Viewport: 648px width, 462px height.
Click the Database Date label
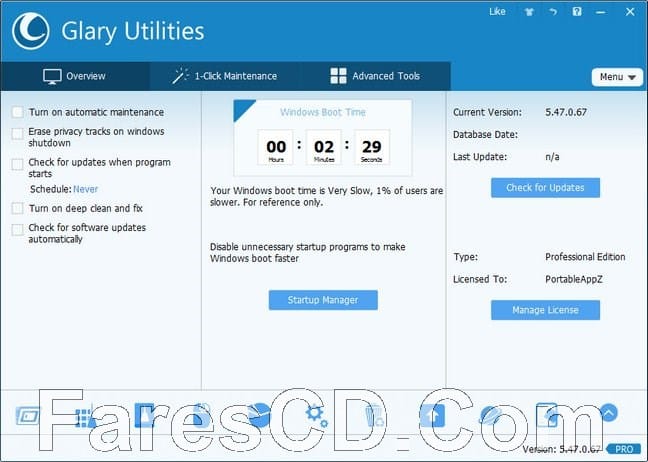click(x=485, y=135)
